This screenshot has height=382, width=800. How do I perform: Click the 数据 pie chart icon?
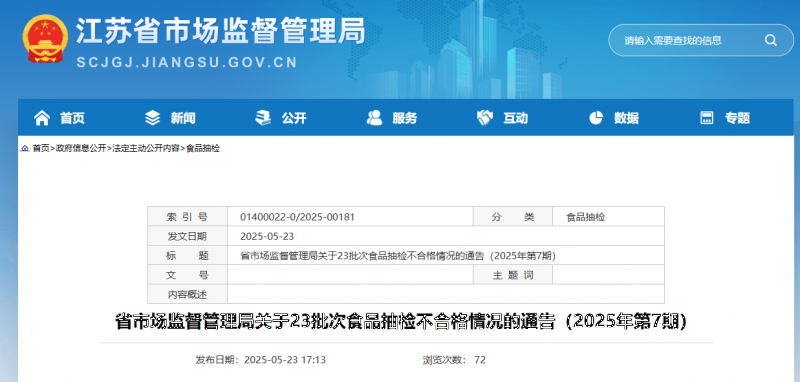[596, 118]
